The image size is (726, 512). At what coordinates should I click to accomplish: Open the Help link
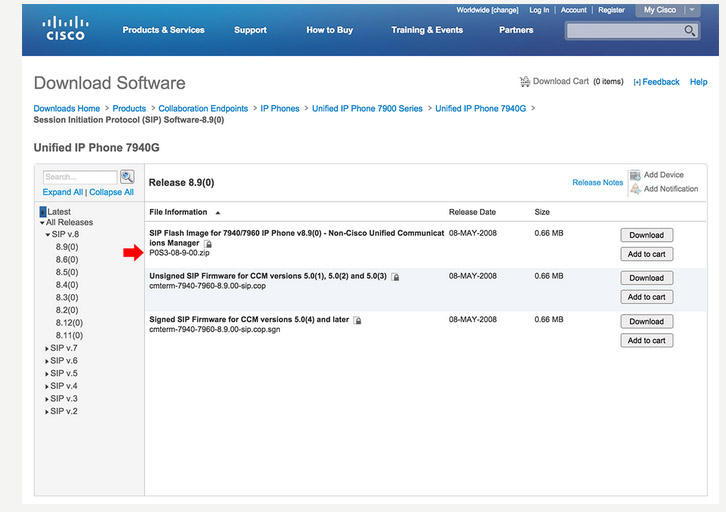pos(698,82)
